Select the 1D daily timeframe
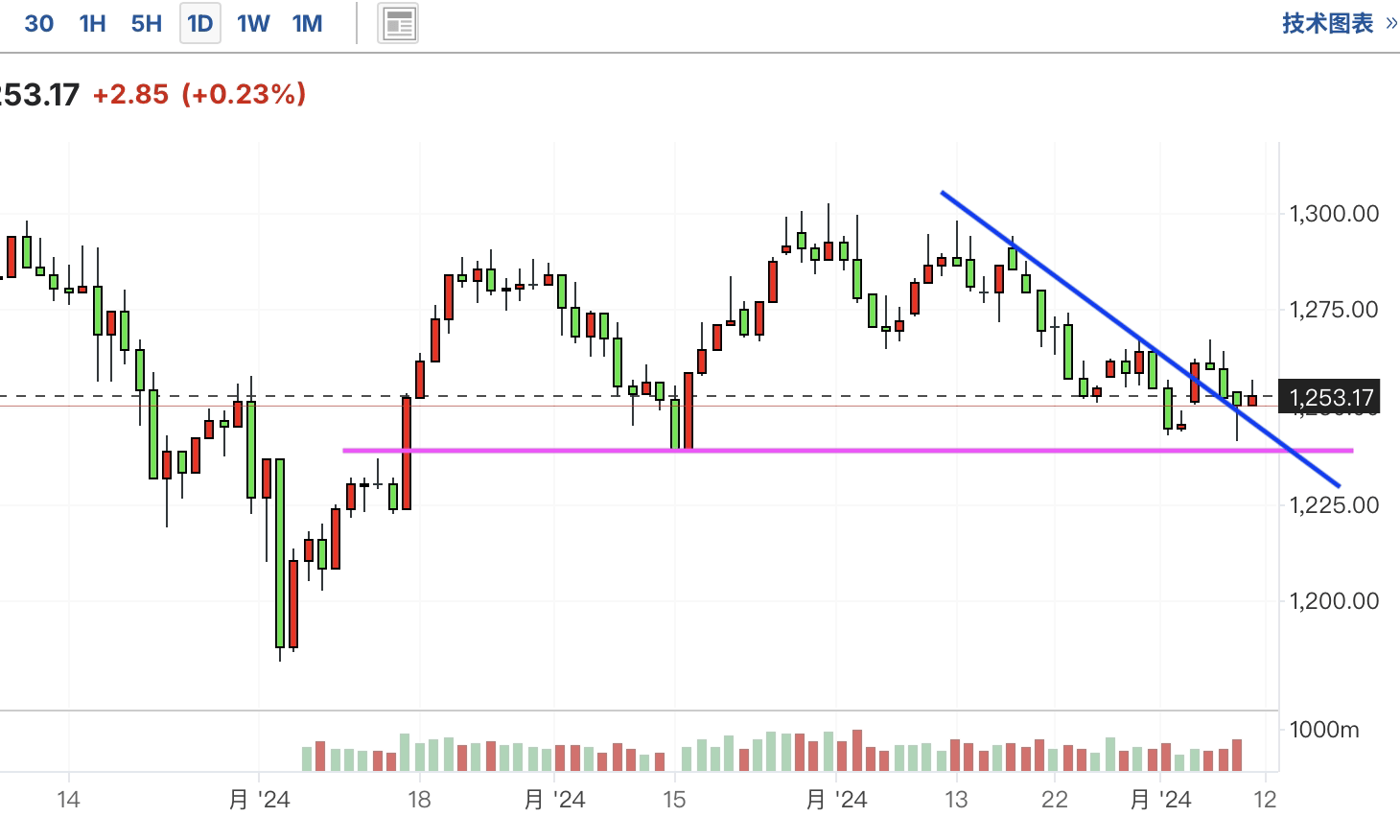Image resolution: width=1400 pixels, height=840 pixels. [x=200, y=23]
